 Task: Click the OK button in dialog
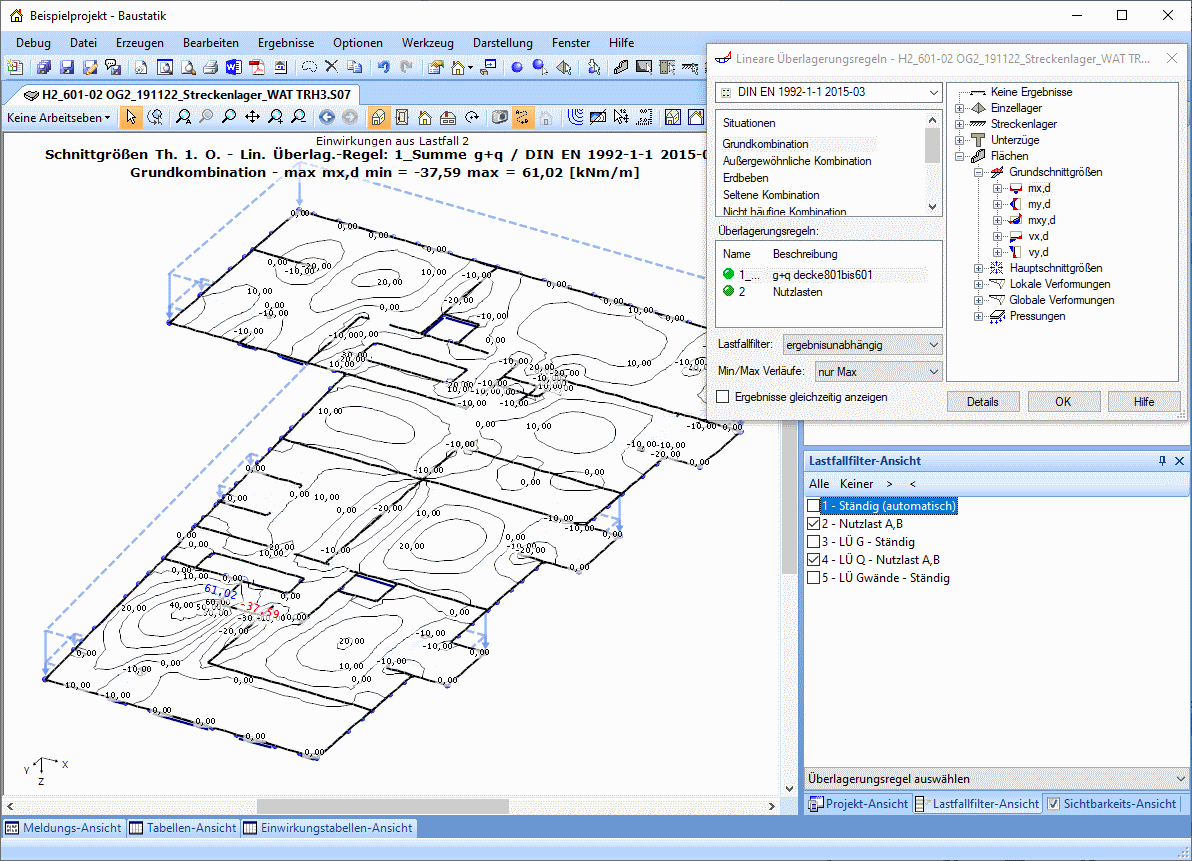point(1064,402)
